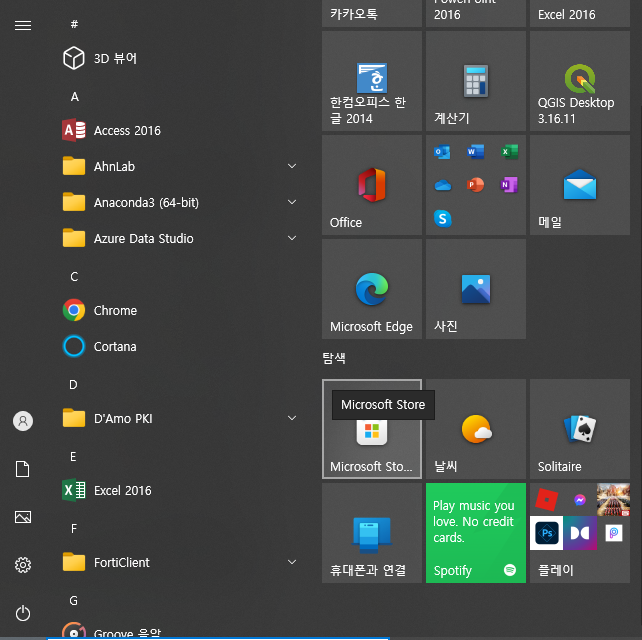
Task: Open Photoshop icon in 플레이 tile
Action: 547,533
